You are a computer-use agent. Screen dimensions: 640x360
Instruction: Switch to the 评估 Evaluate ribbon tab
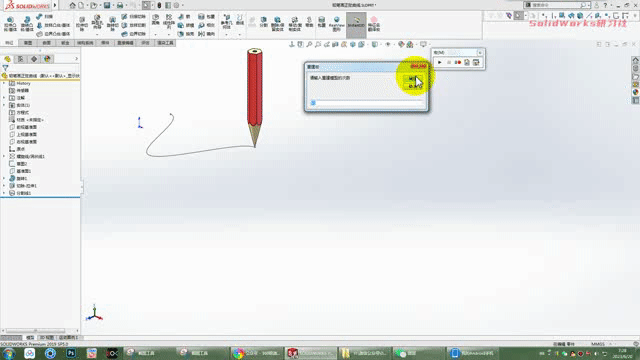[x=145, y=43]
